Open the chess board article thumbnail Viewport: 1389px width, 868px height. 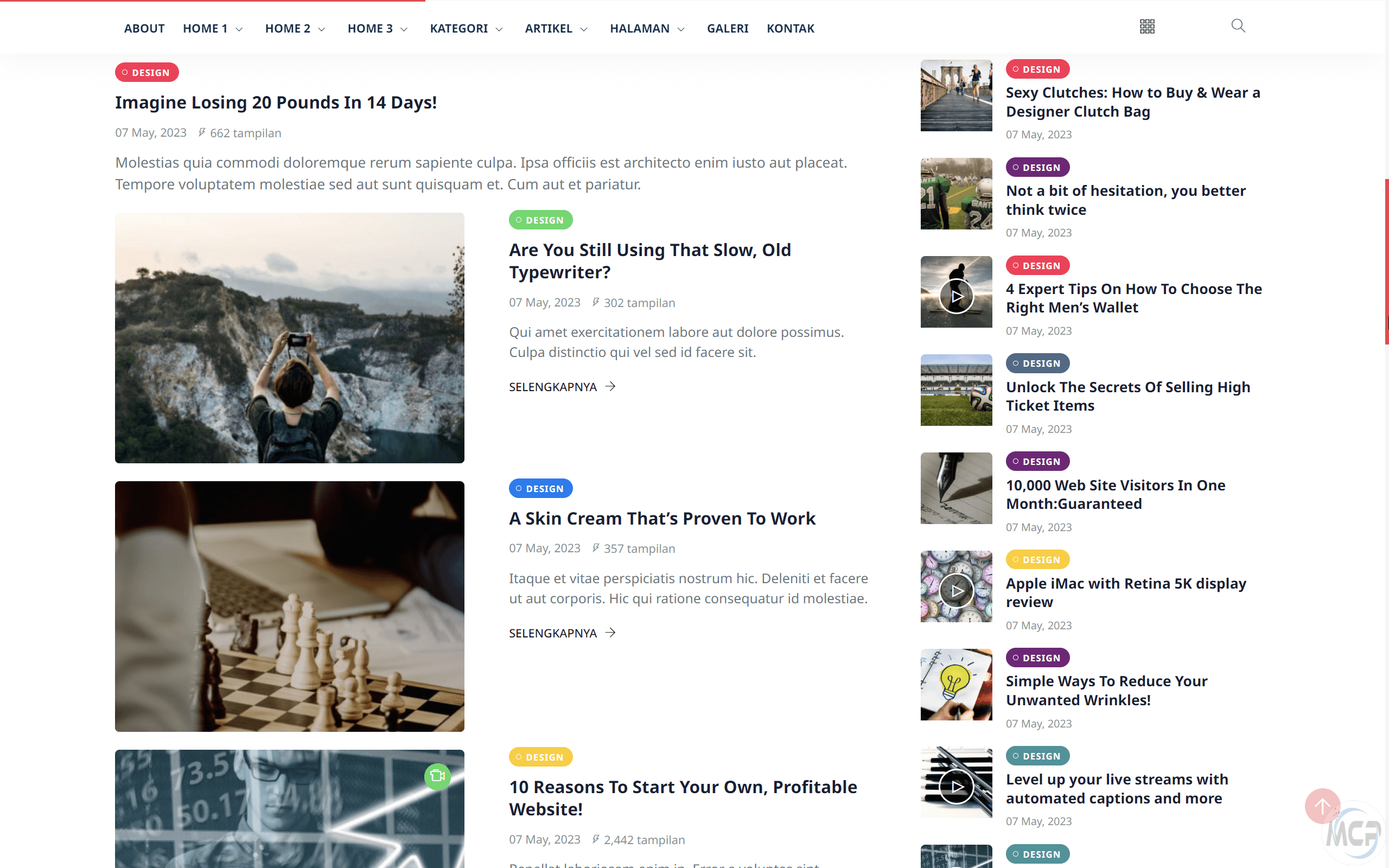point(289,606)
